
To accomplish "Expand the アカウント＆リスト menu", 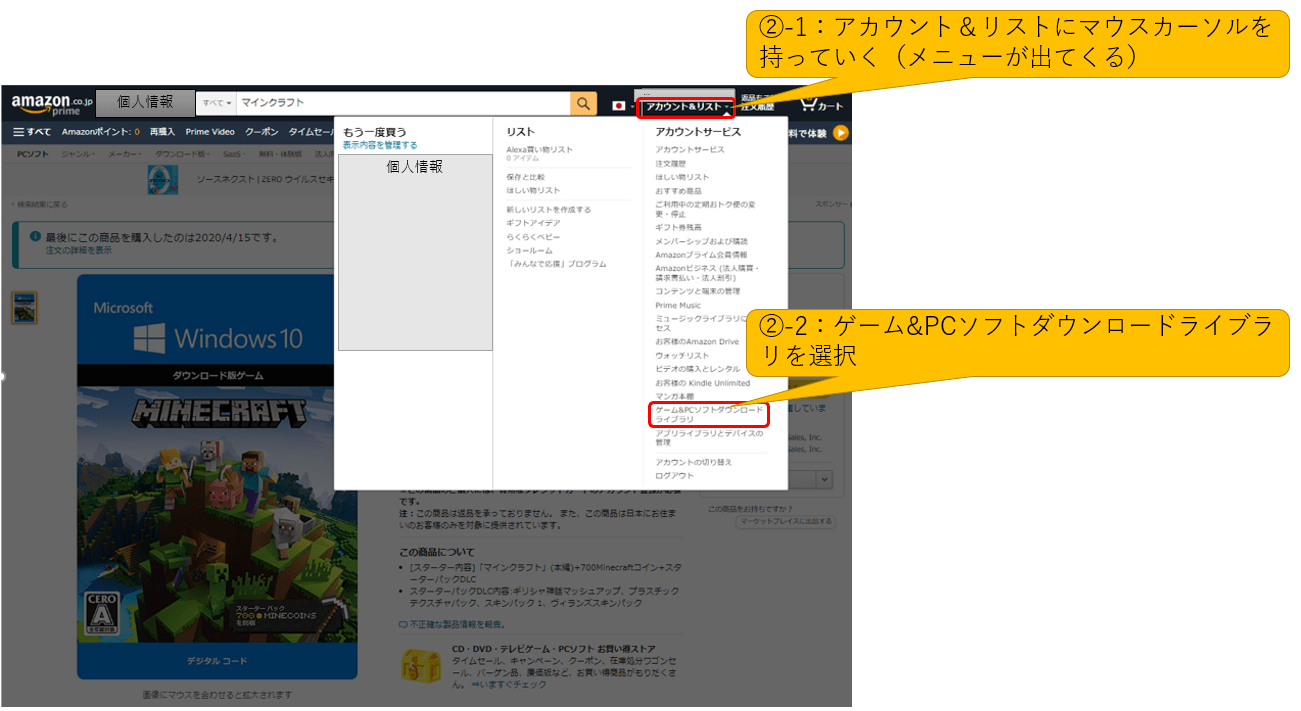I will [686, 106].
